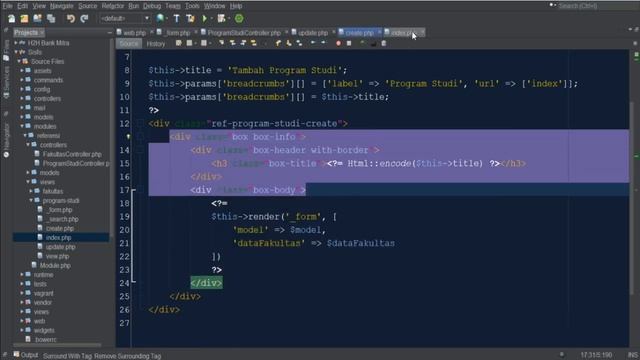
Task: Expand the H2H Bank Mitra project node
Action: (x=16, y=43)
